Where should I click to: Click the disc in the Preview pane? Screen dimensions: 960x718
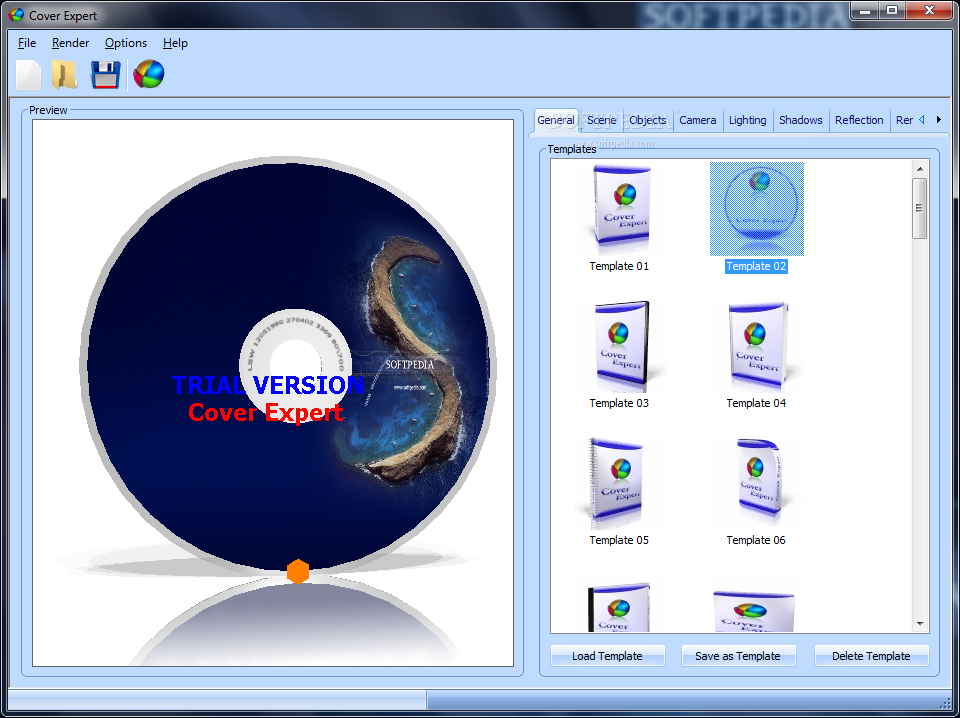point(288,366)
